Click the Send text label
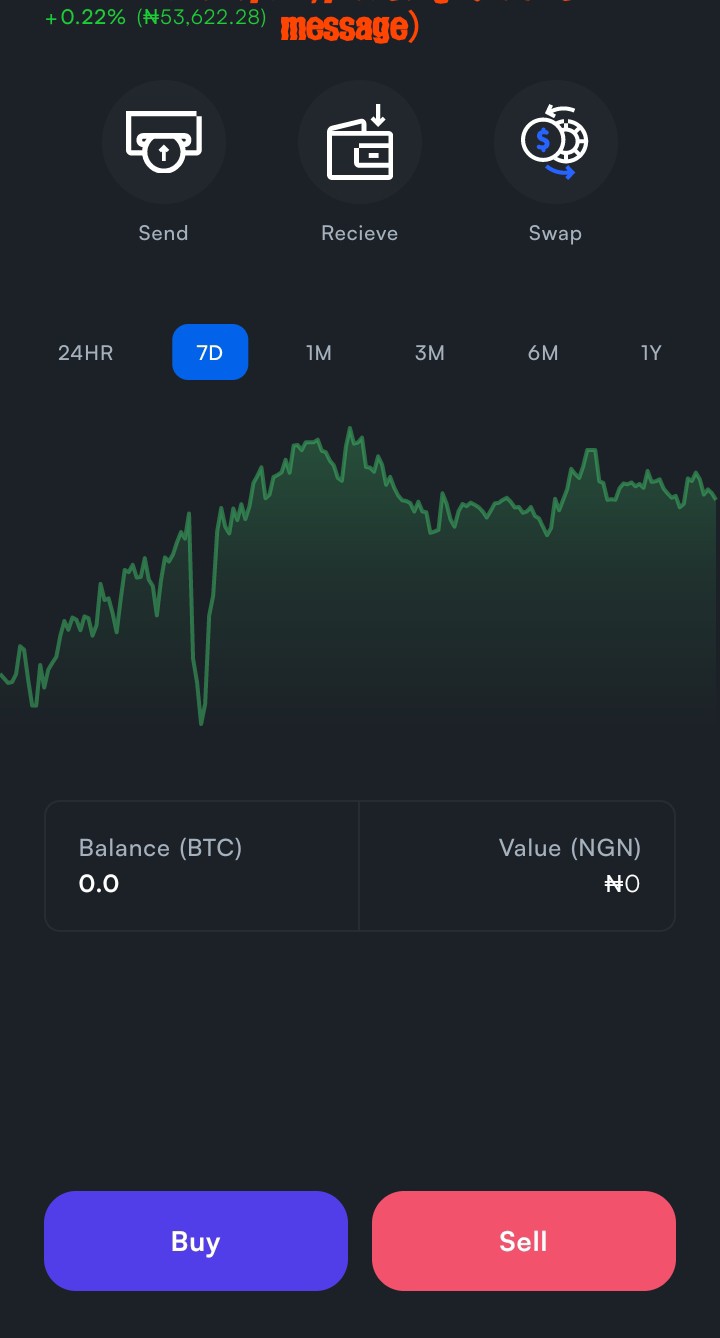This screenshot has width=720, height=1338. [x=163, y=233]
